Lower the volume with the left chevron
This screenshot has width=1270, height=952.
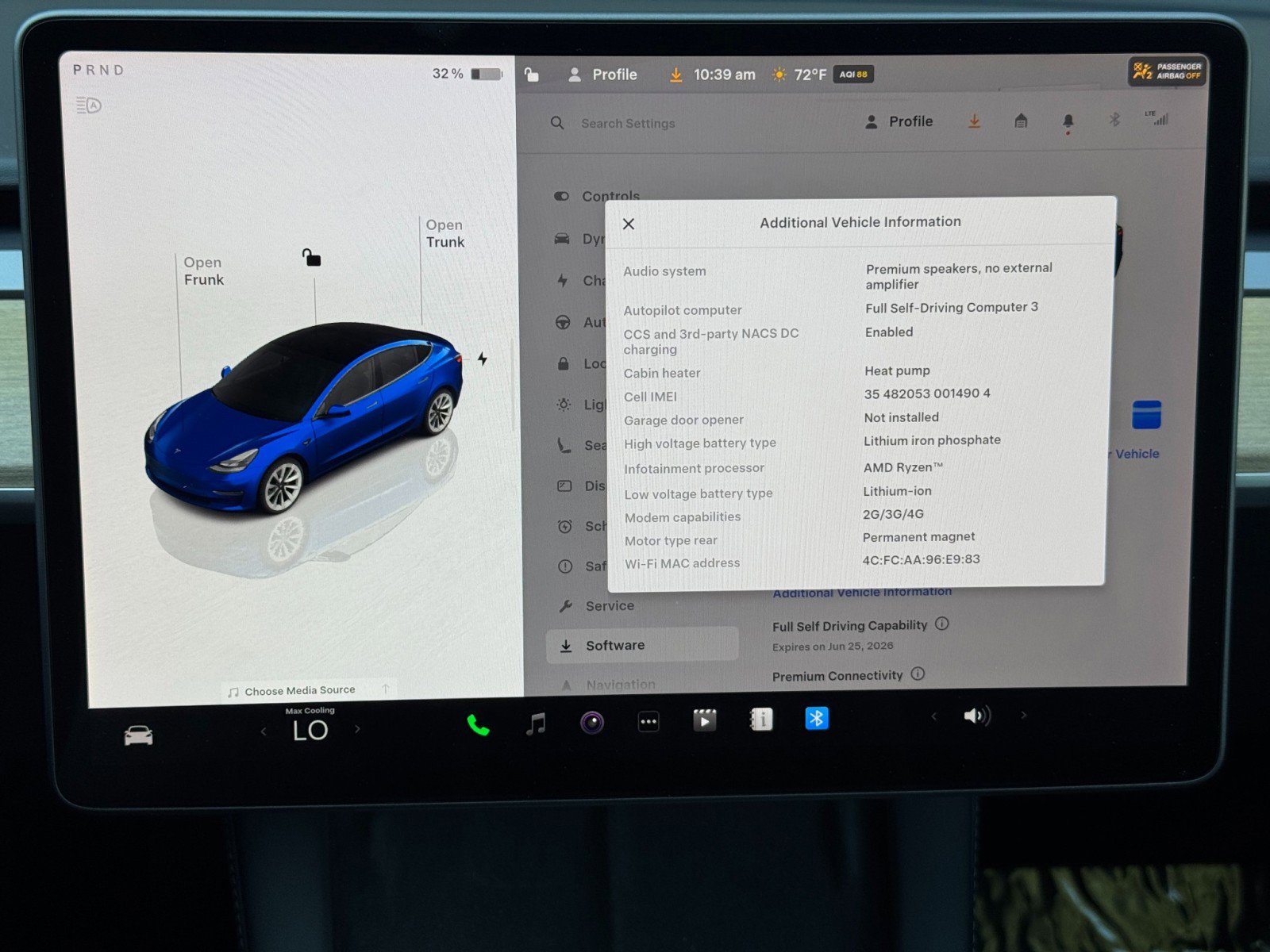[x=933, y=716]
